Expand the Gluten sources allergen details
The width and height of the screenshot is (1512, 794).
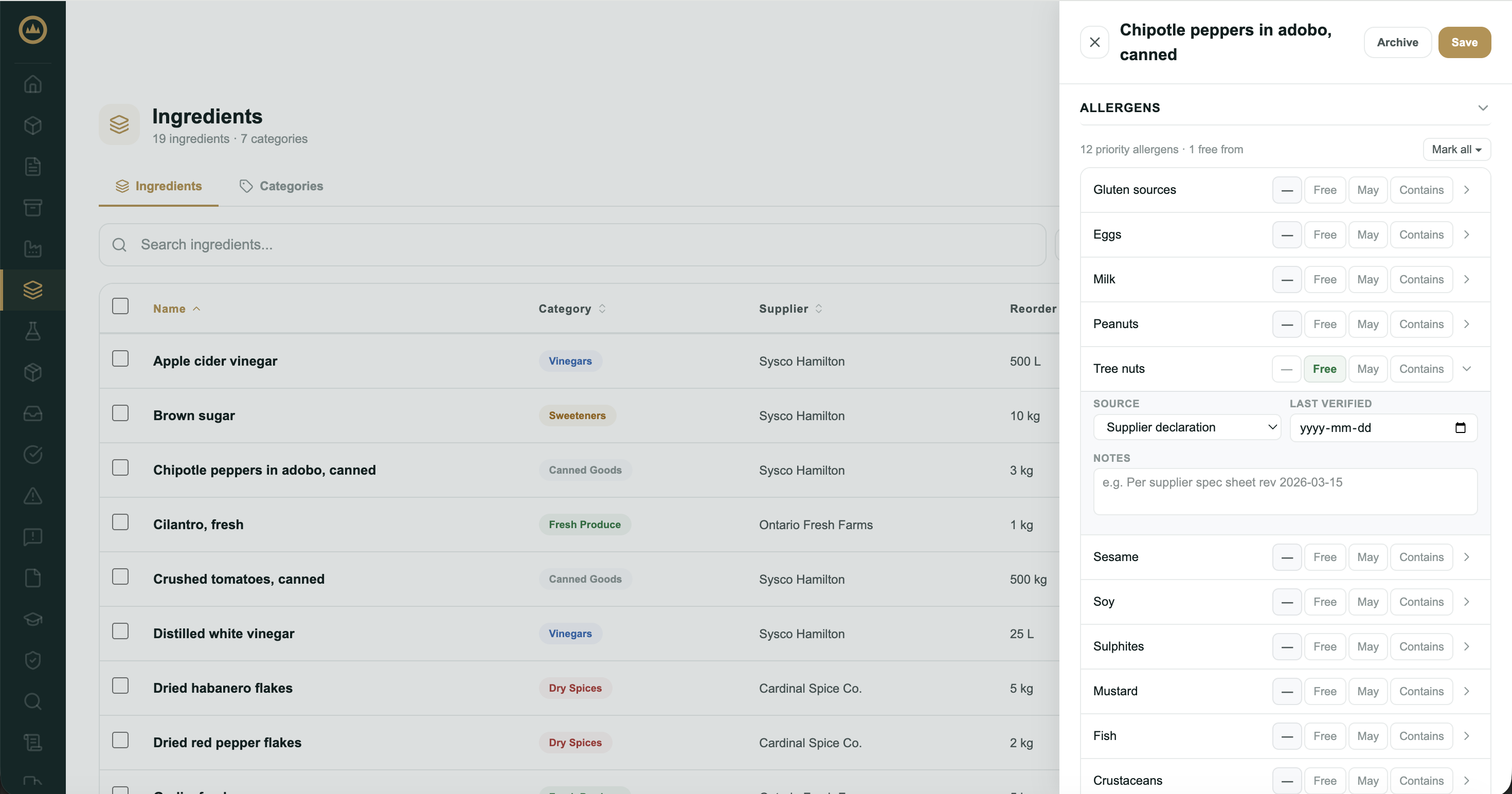pos(1467,190)
